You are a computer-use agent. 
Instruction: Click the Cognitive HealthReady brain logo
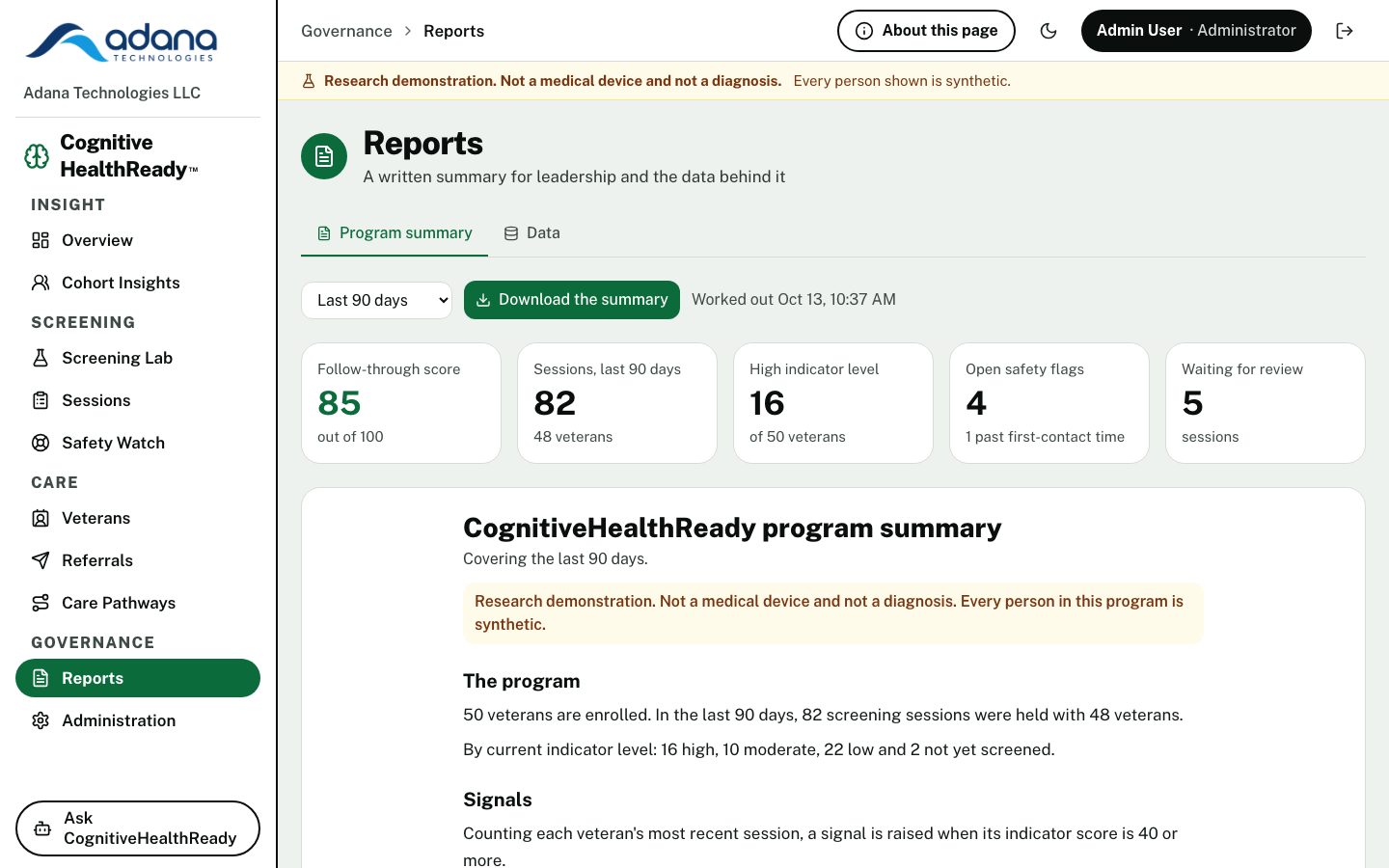37,156
